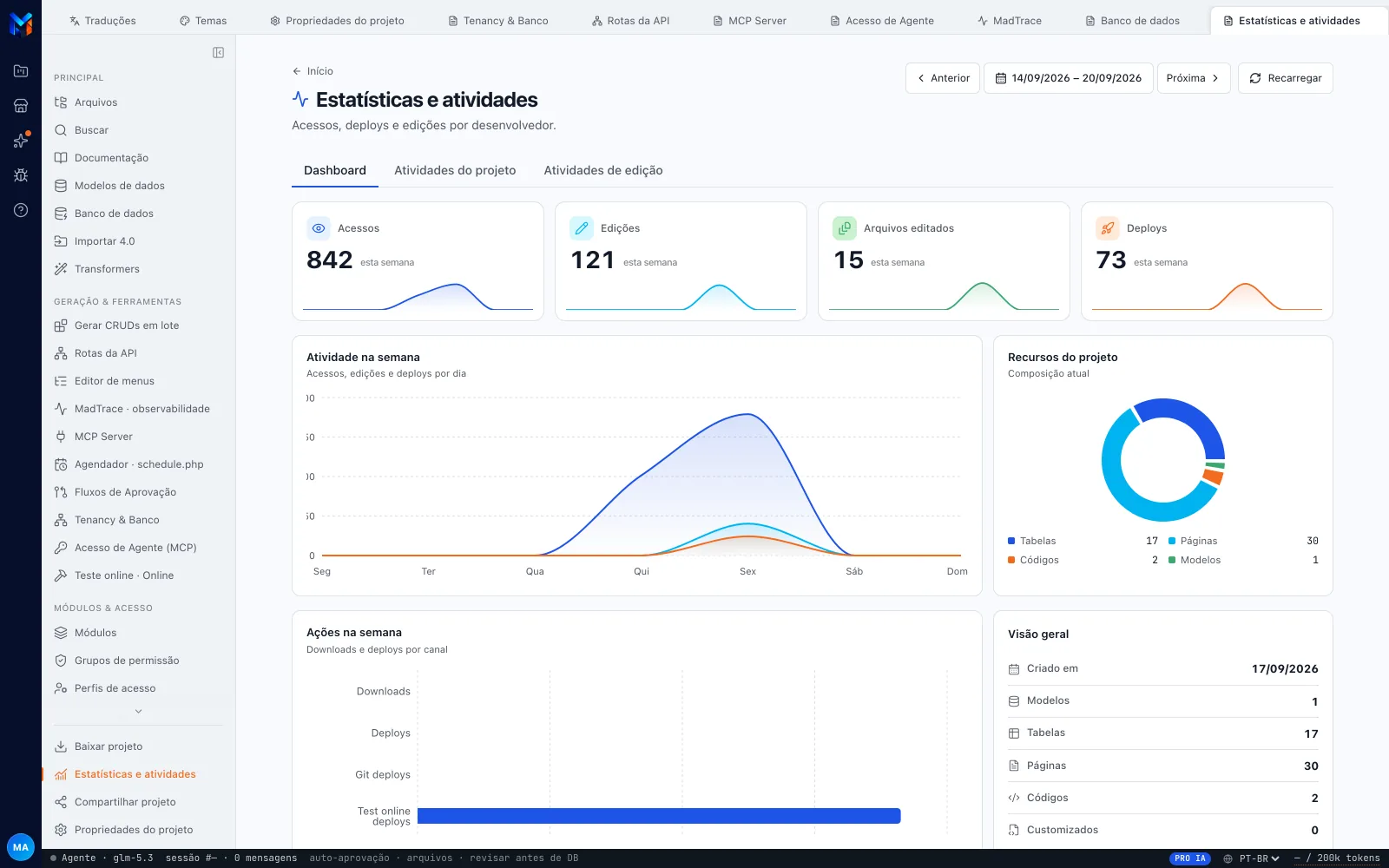Screen dimensions: 1389x868
Task: Click the Recarregar button
Action: [1286, 78]
